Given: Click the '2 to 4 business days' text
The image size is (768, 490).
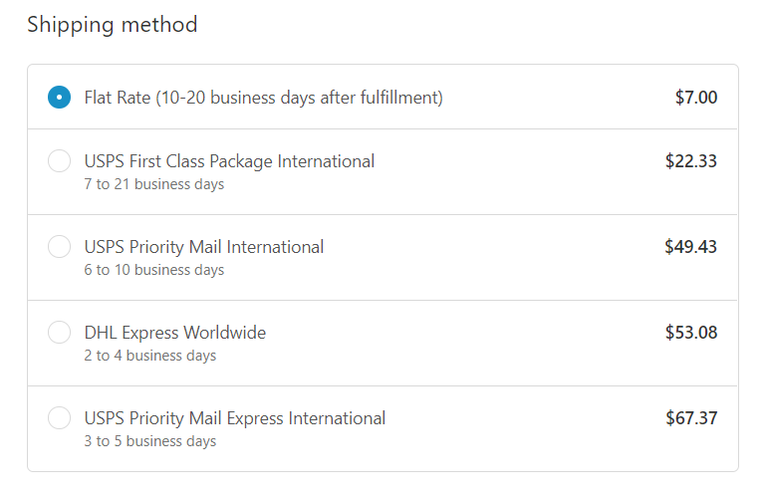Looking at the screenshot, I should coord(150,356).
